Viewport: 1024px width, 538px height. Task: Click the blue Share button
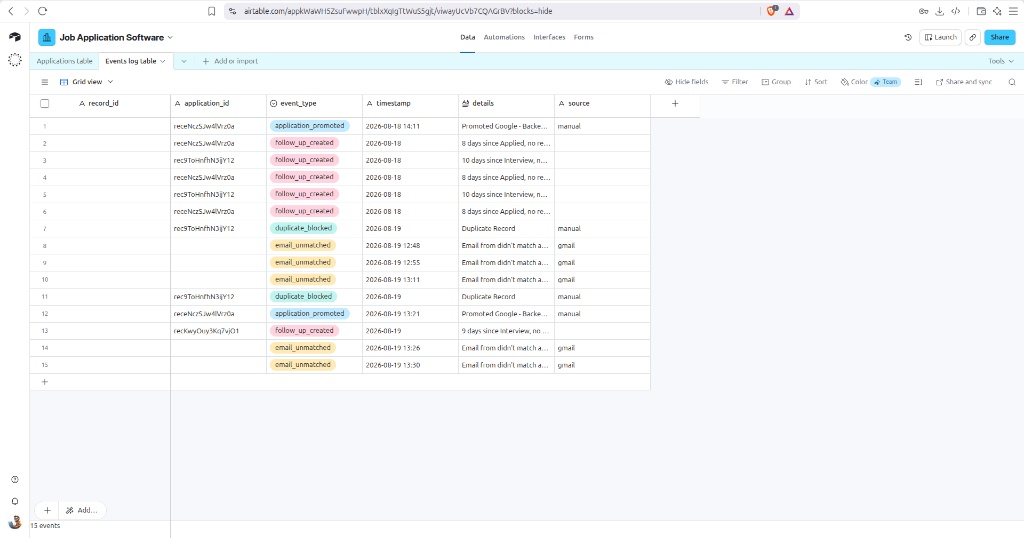tap(999, 37)
